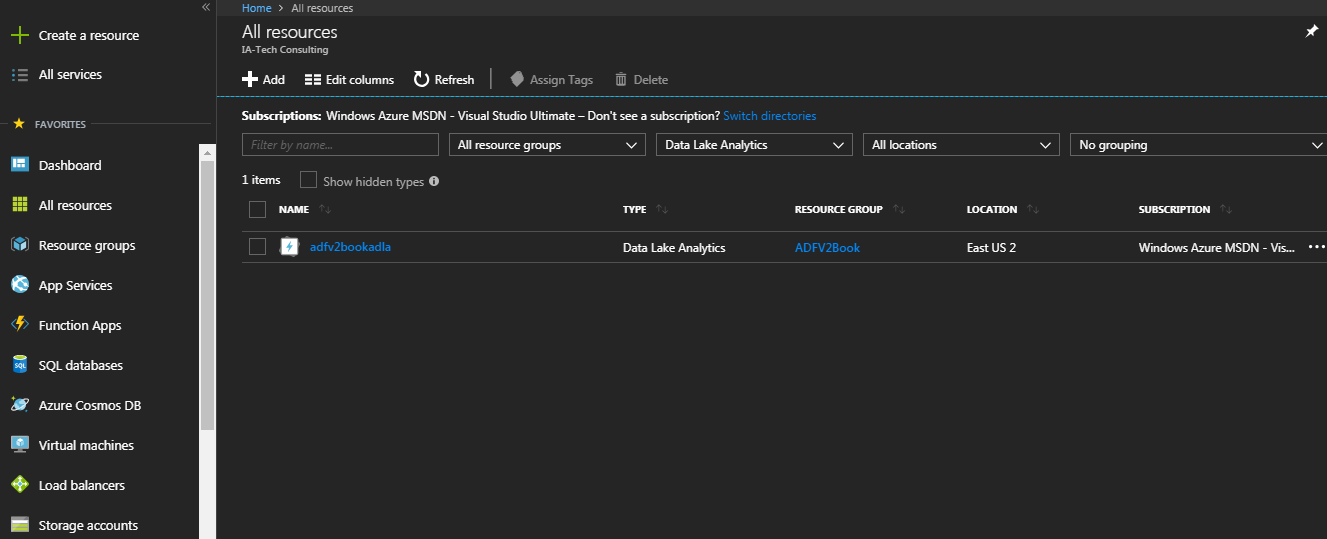Pin the All resources blade to dashboard
The width and height of the screenshot is (1327, 539).
pos(1312,32)
